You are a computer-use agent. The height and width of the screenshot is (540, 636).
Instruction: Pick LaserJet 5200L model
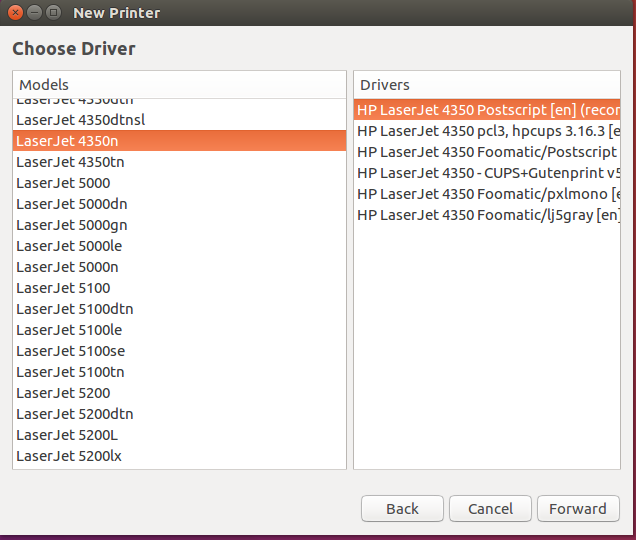179,435
